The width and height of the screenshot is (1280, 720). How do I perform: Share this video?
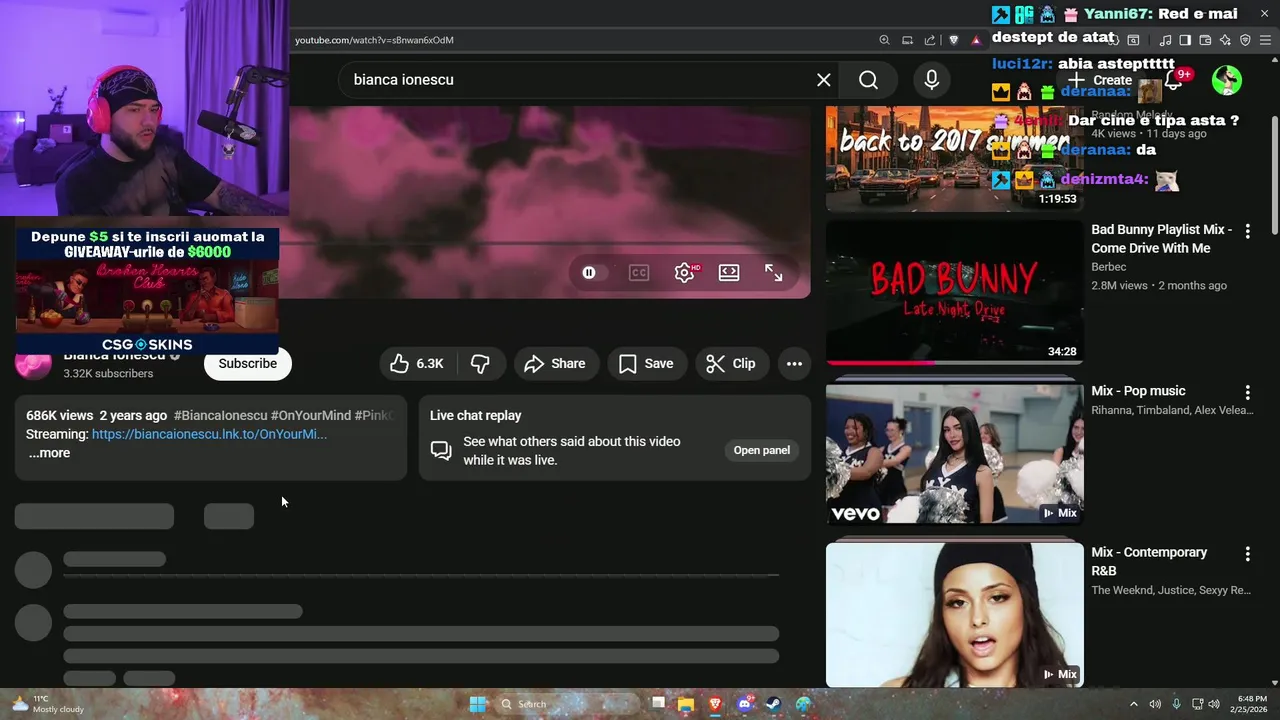click(556, 364)
